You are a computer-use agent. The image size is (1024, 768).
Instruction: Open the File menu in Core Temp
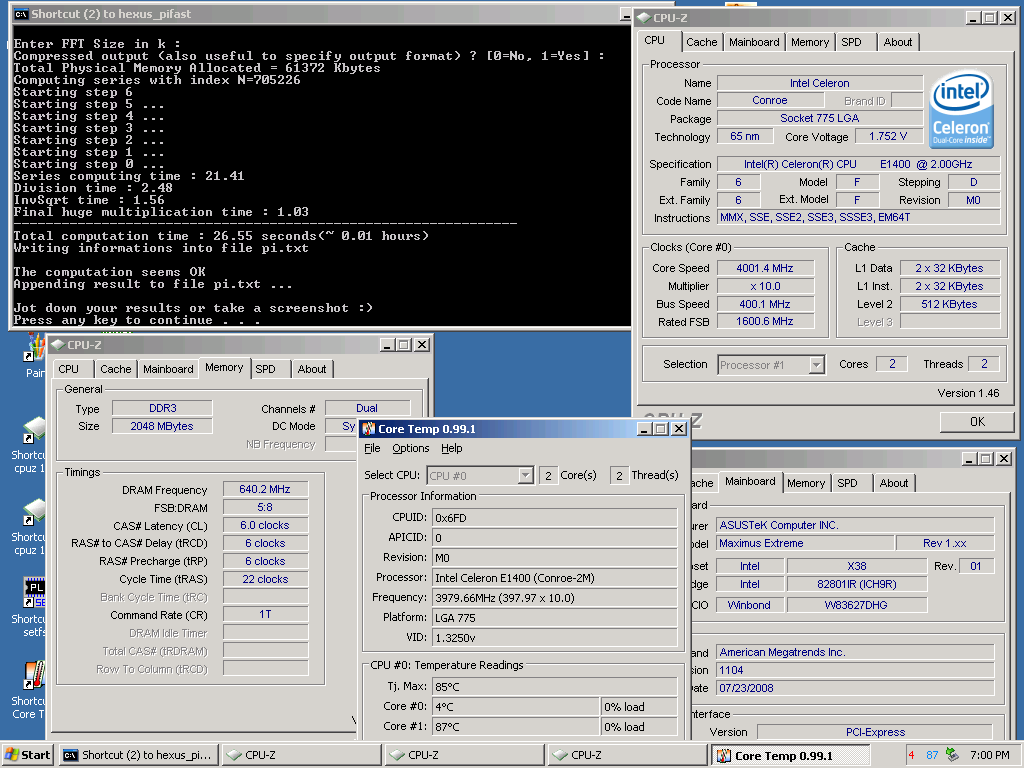[x=372, y=448]
